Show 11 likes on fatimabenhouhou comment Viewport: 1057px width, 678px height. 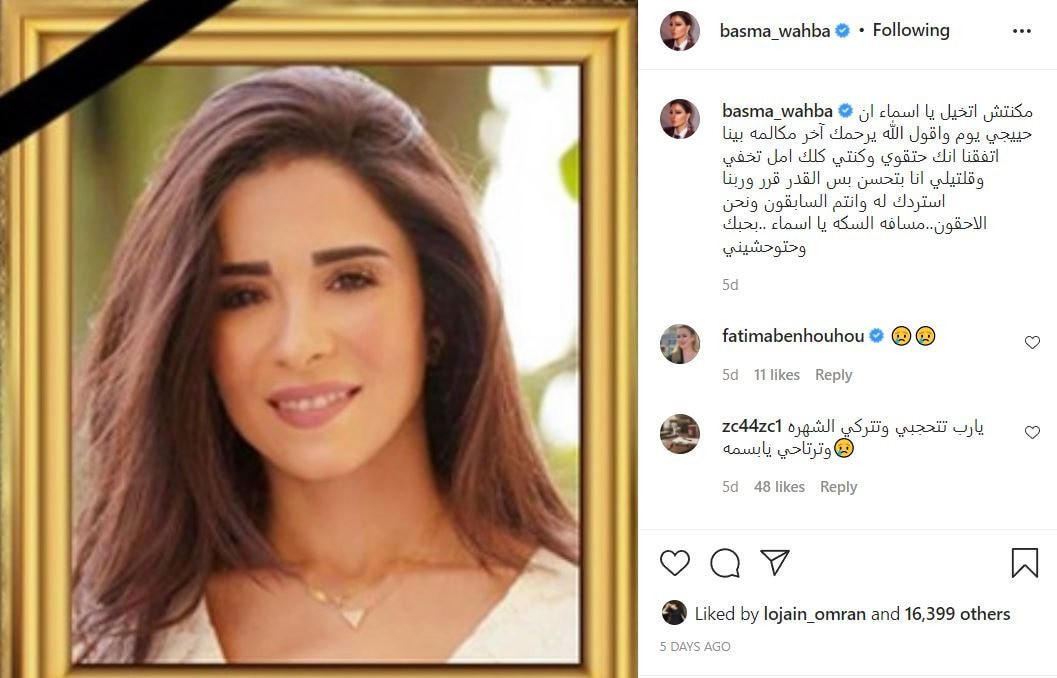point(777,375)
